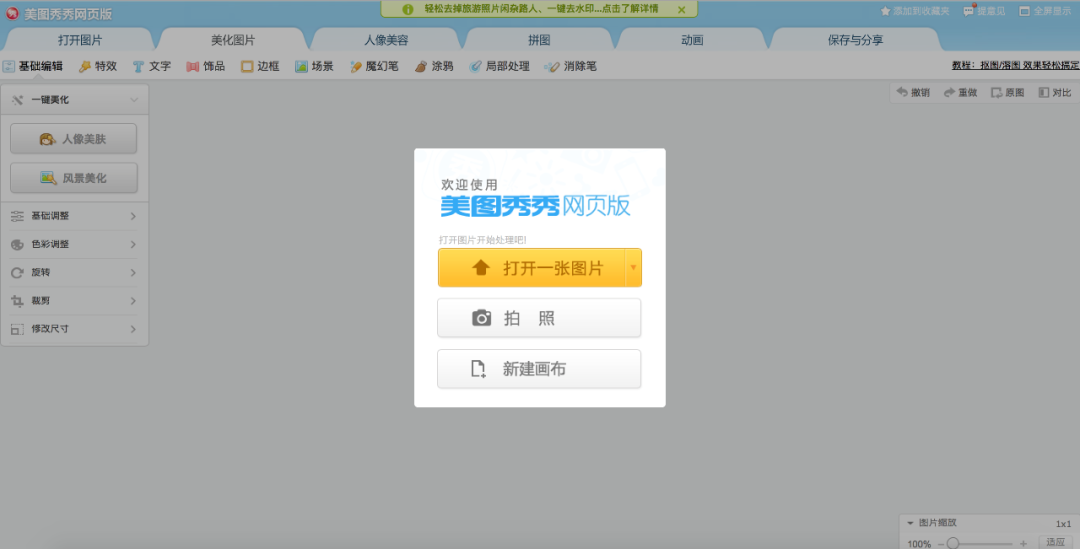Open the 局部处理 local processing tool
The height and width of the screenshot is (549, 1080).
click(x=499, y=66)
